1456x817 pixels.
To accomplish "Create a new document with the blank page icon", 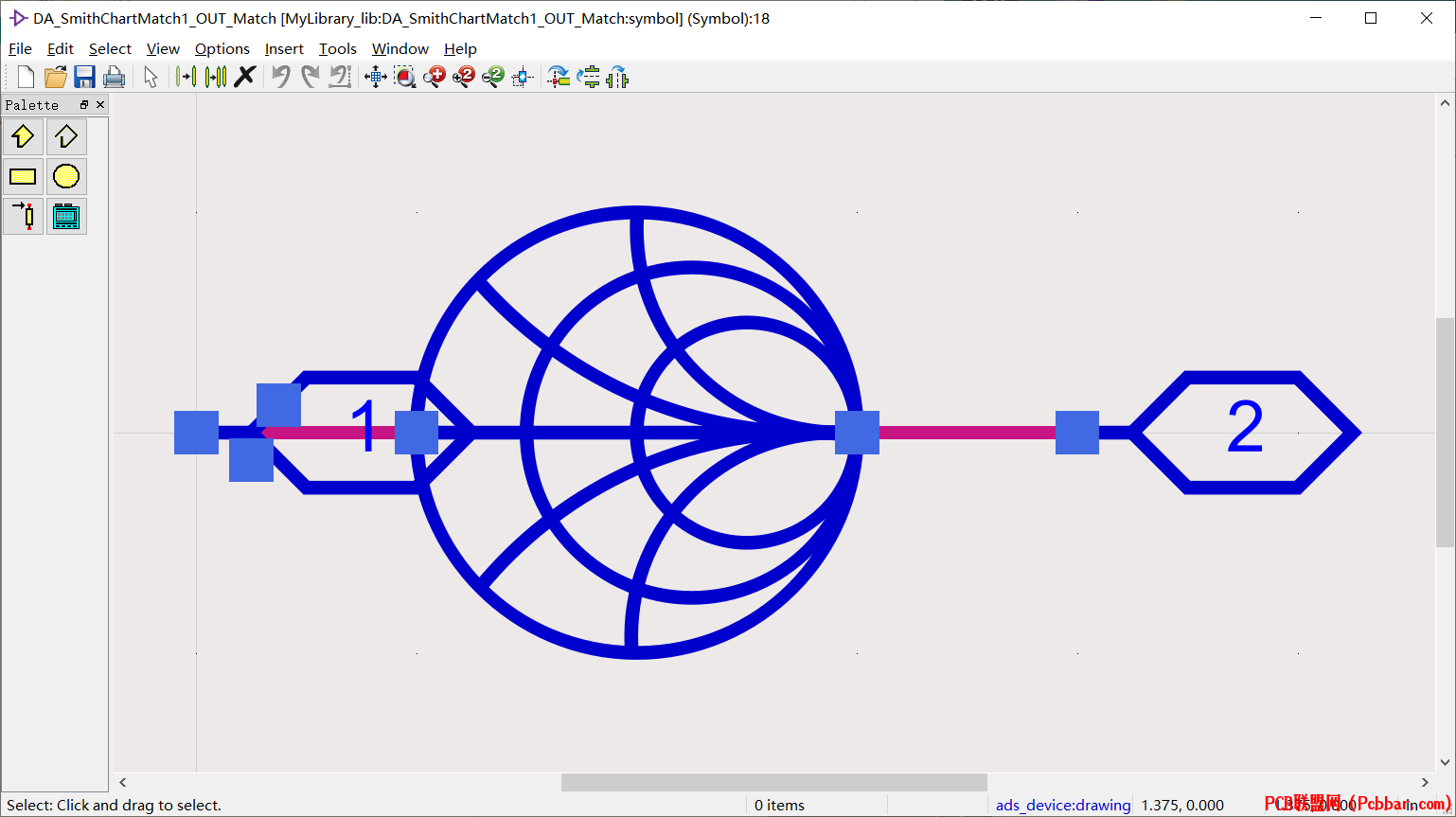I will click(26, 77).
